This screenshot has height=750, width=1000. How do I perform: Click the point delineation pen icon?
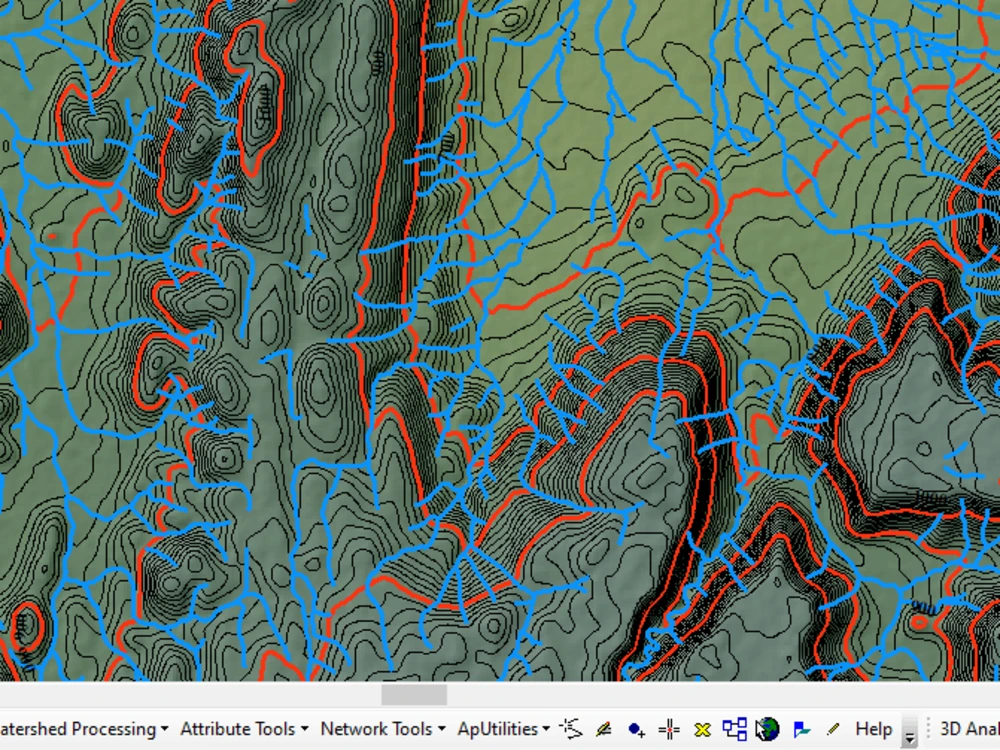602,729
